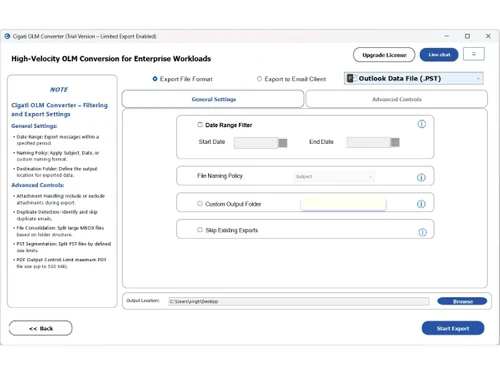Expand the Outlook Data File (.PST) dropdown

pos(414,79)
